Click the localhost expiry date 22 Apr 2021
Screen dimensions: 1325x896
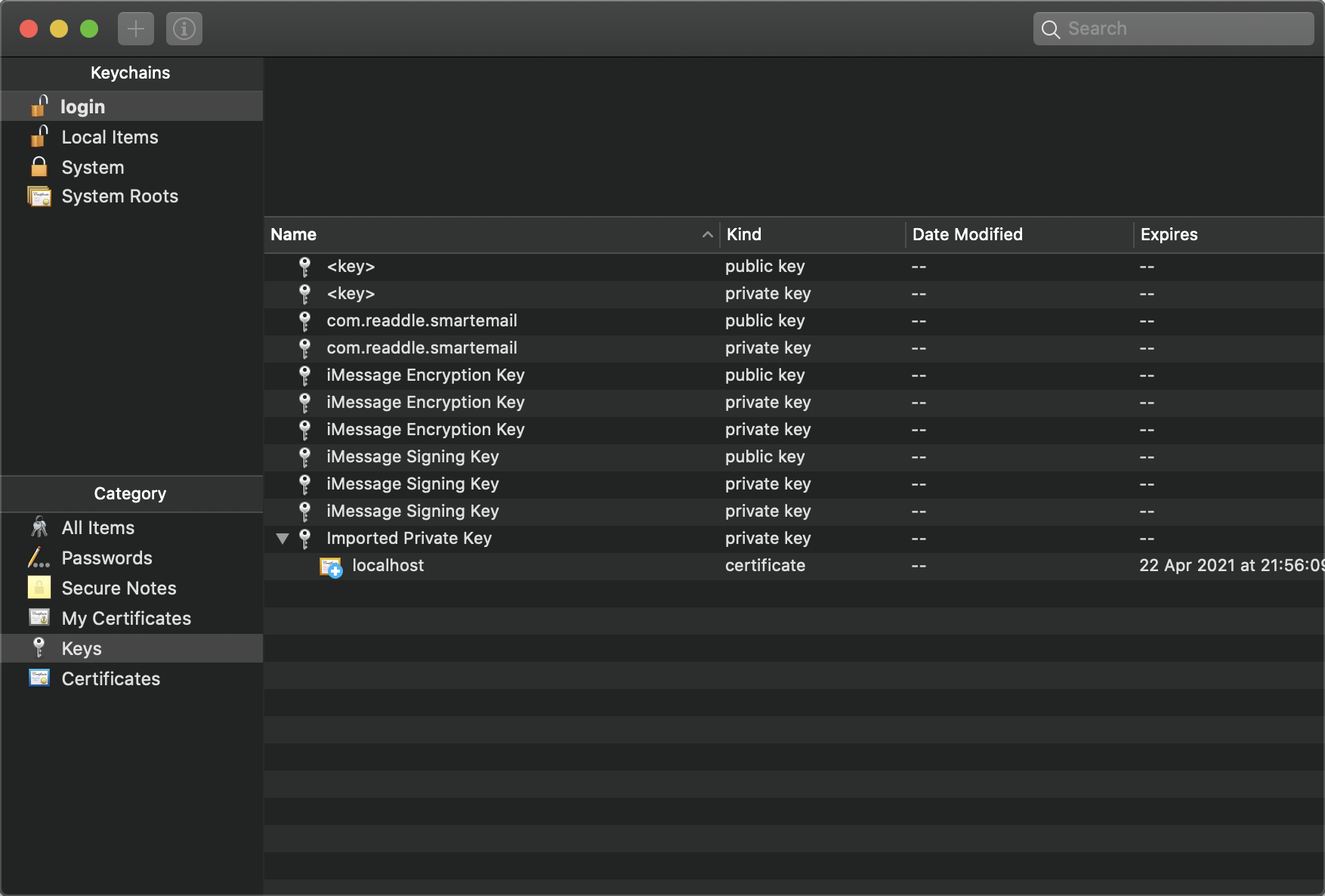click(1231, 566)
